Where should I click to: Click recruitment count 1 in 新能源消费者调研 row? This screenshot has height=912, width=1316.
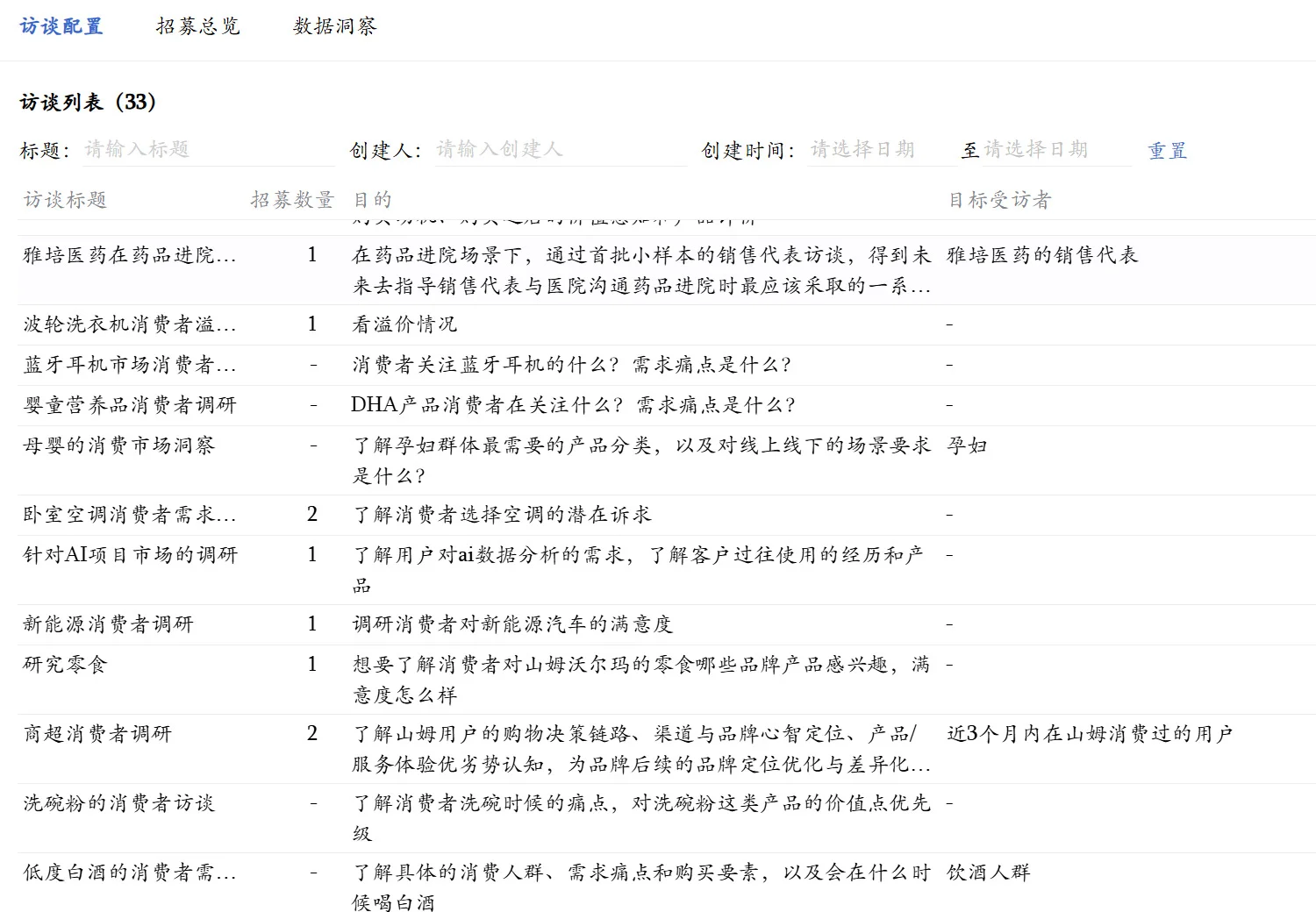312,624
